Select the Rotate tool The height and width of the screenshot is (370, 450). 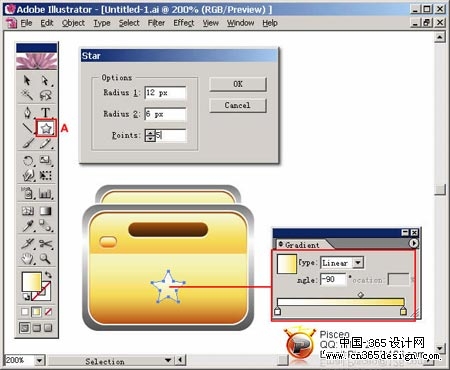[28, 161]
